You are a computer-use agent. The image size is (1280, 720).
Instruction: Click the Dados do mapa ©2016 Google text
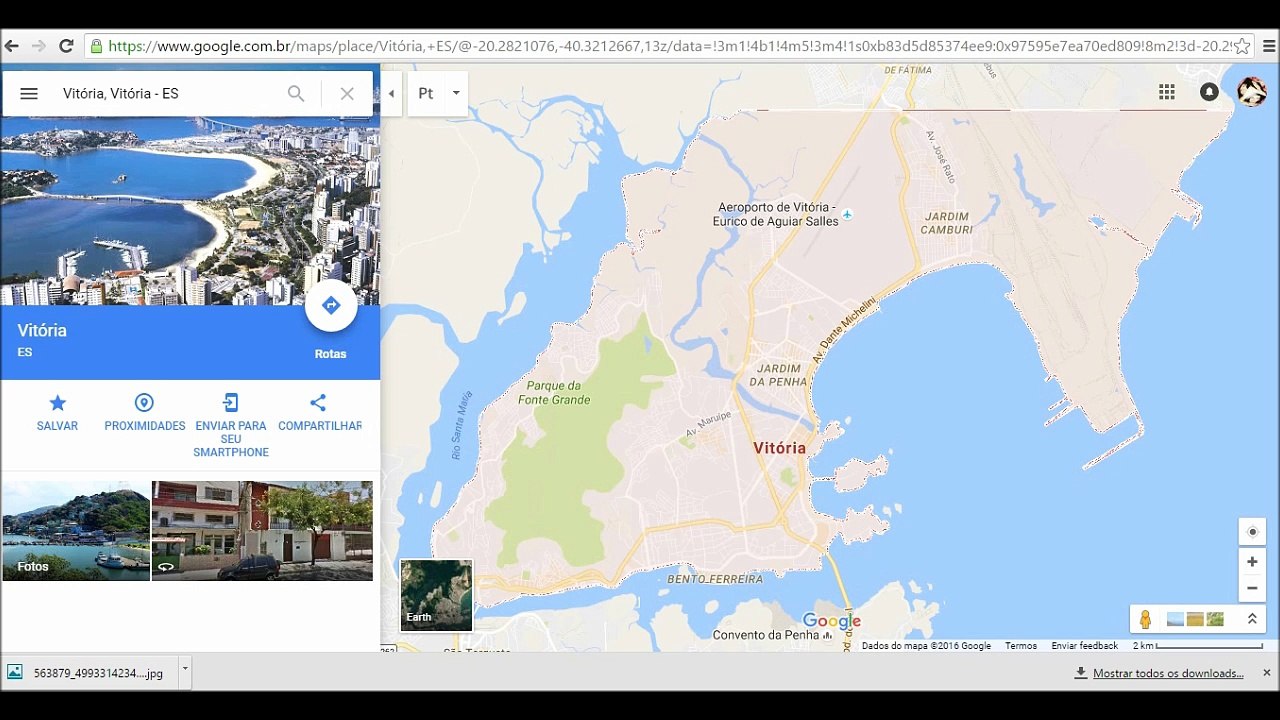(x=926, y=646)
